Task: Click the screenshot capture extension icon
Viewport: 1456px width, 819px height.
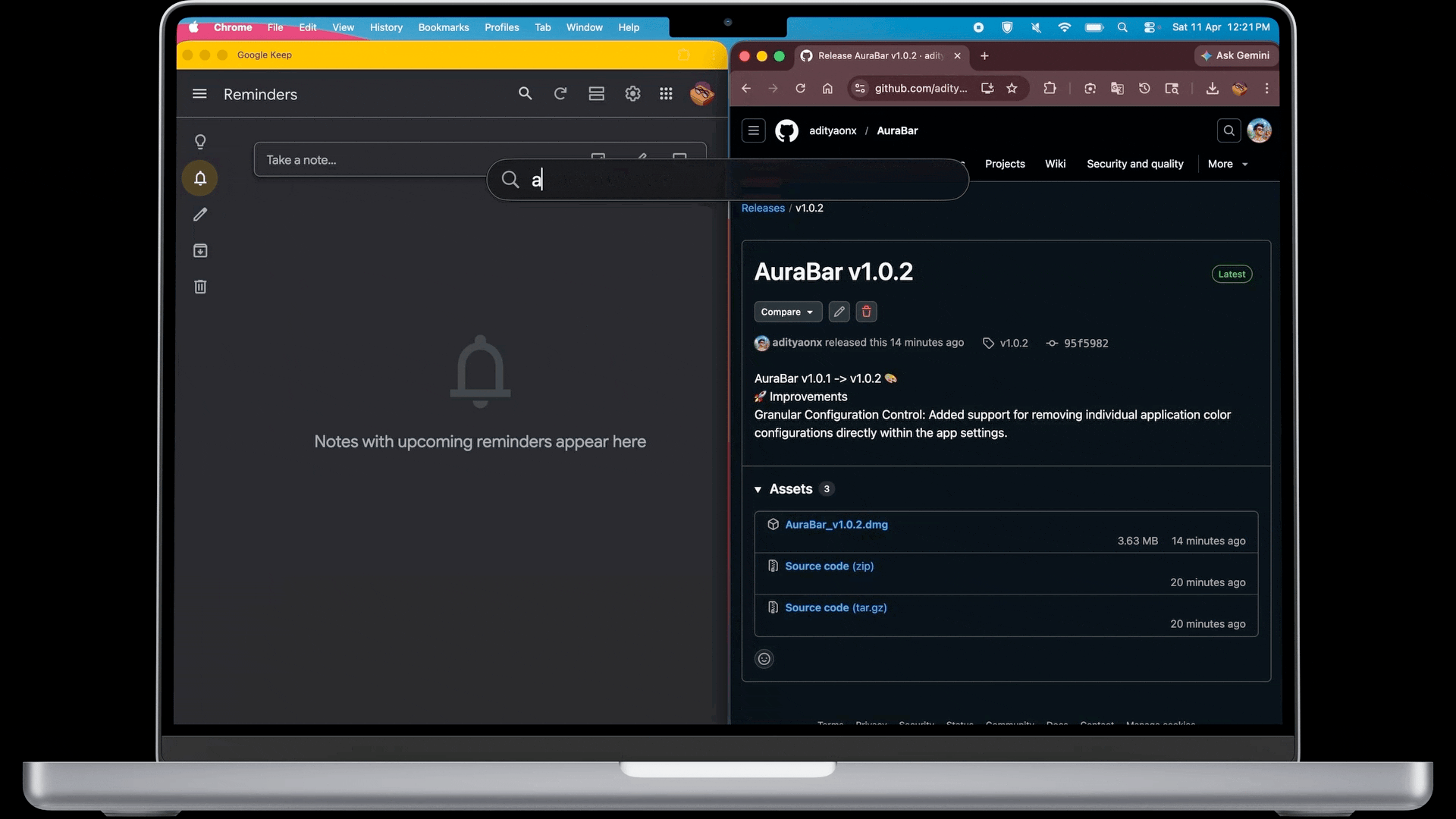Action: tap(1090, 89)
